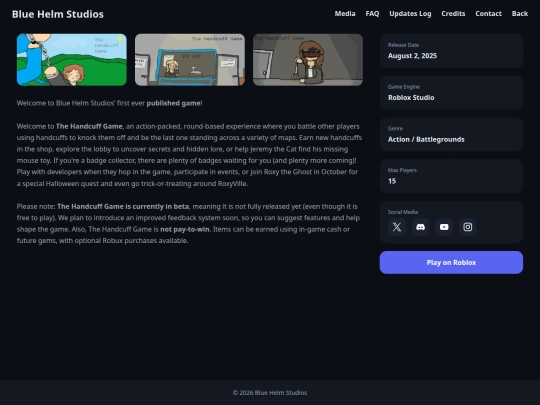Click the Genre label
This screenshot has width=540, height=405.
click(395, 128)
